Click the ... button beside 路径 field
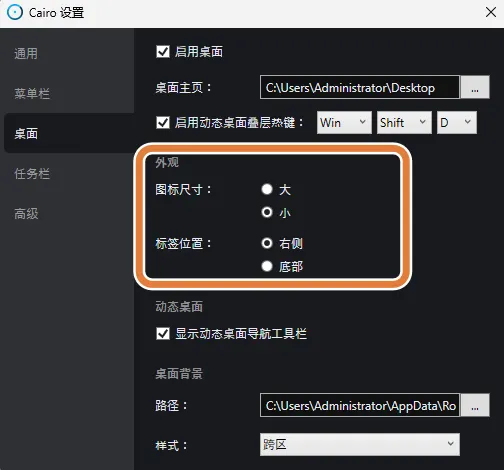504x470 pixels. (x=475, y=405)
